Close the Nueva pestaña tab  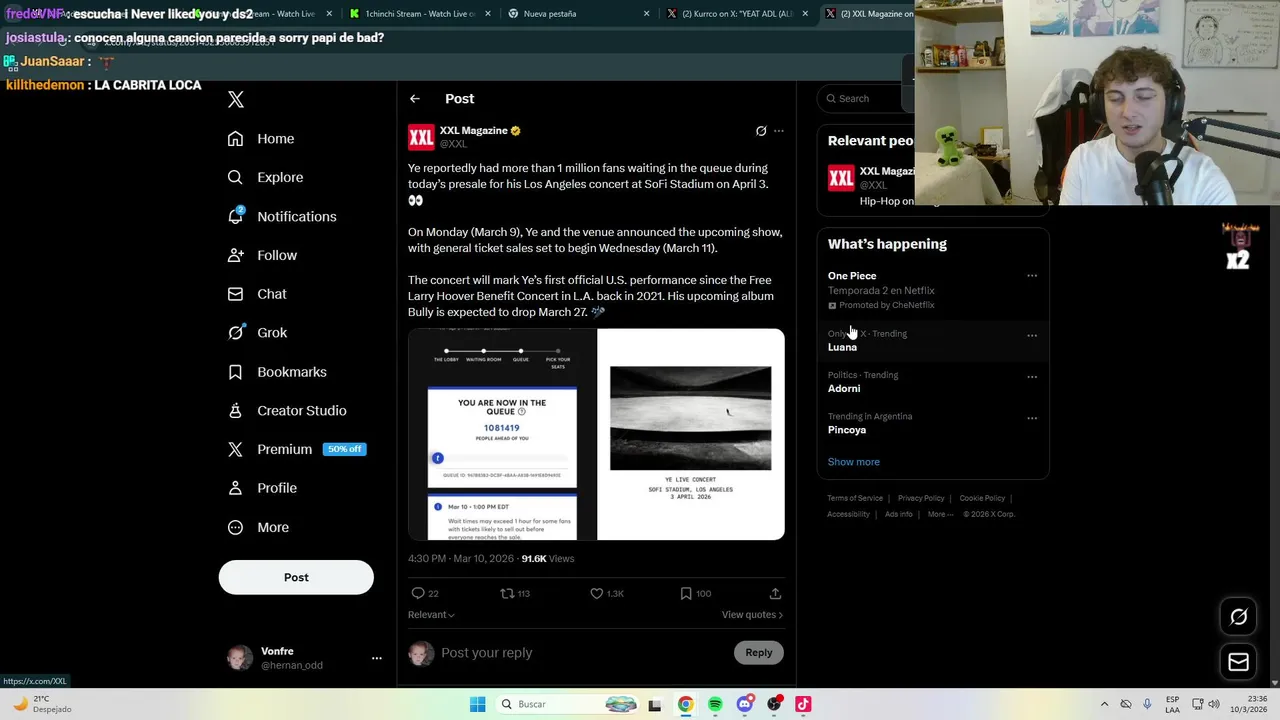click(646, 14)
